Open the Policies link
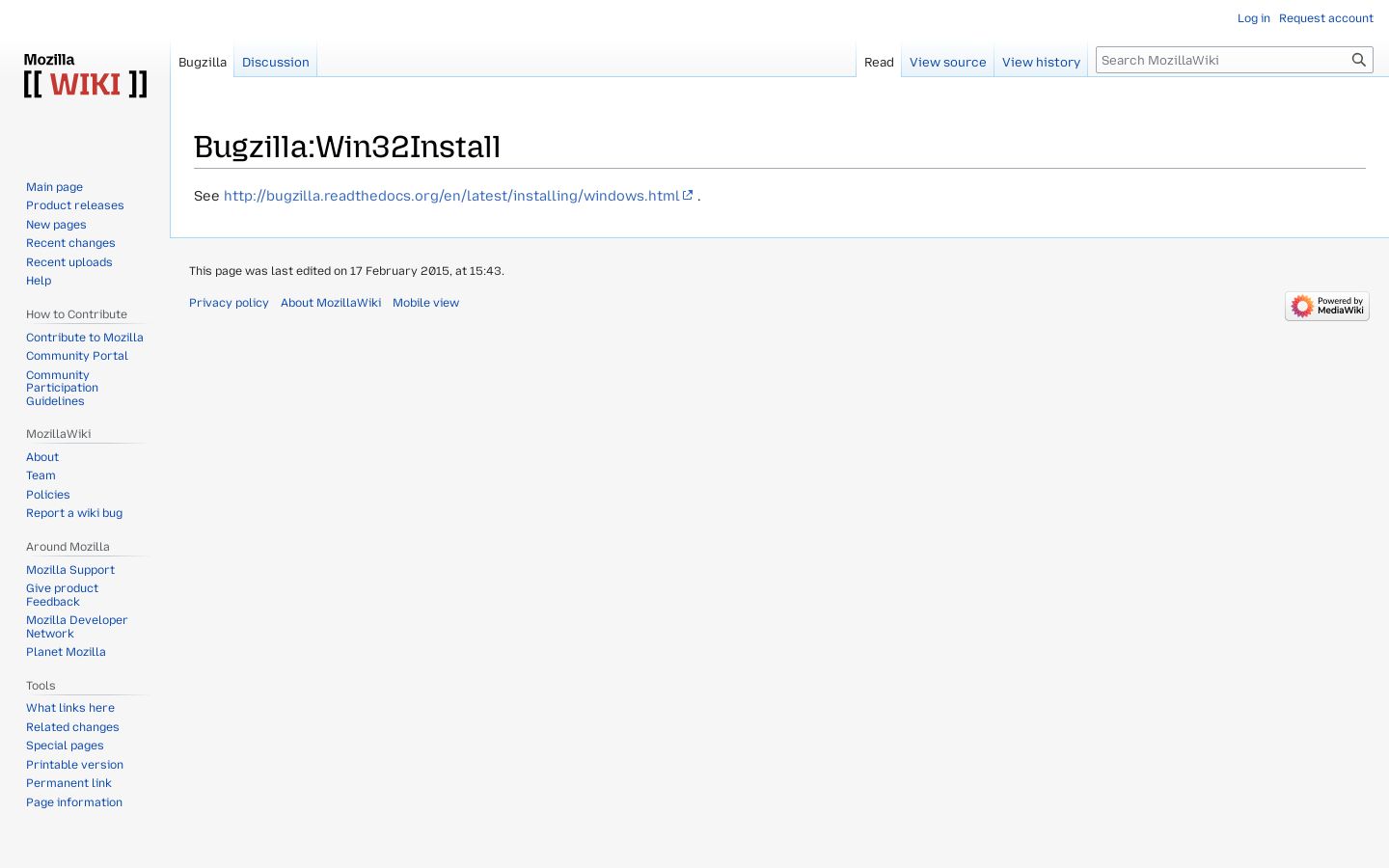 pyautogui.click(x=48, y=495)
